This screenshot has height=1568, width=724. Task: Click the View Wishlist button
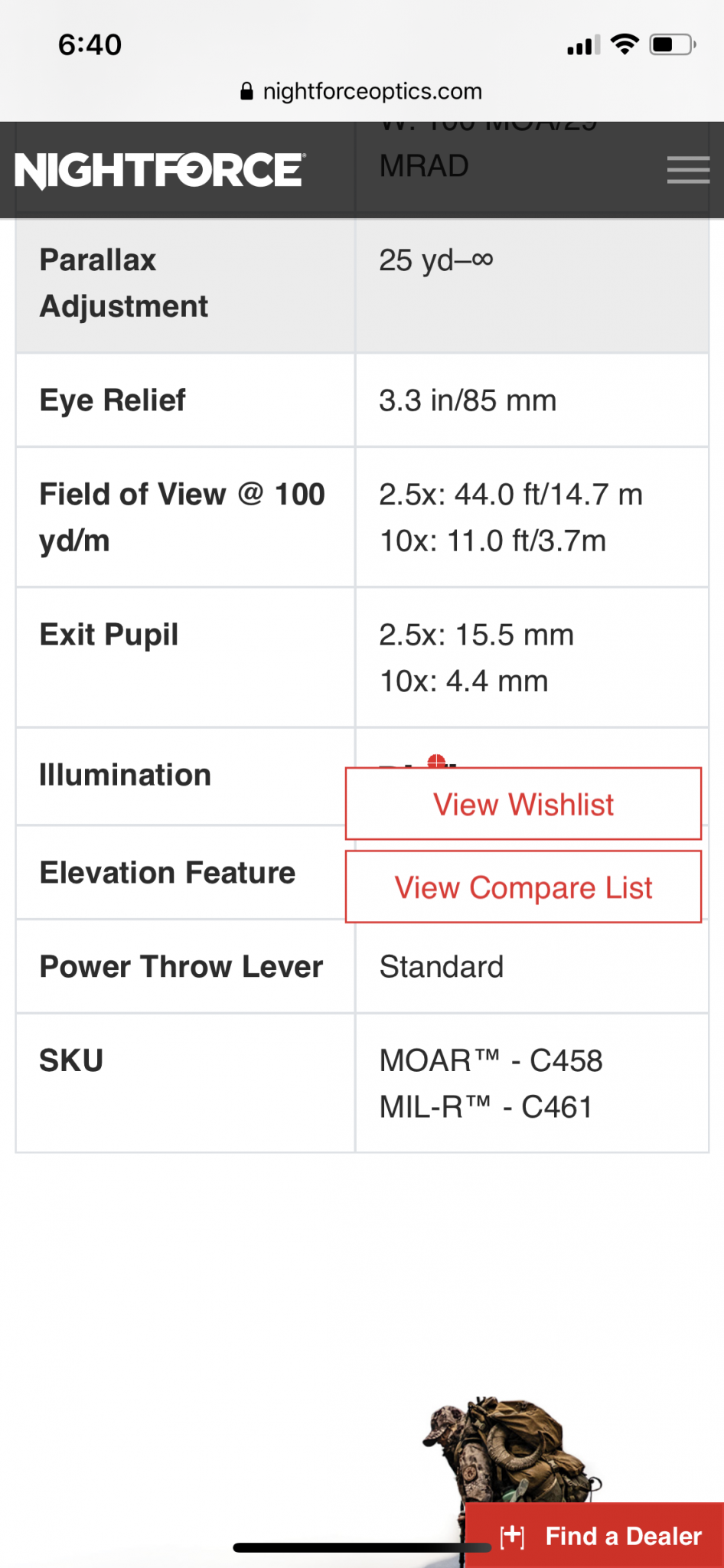click(x=523, y=804)
